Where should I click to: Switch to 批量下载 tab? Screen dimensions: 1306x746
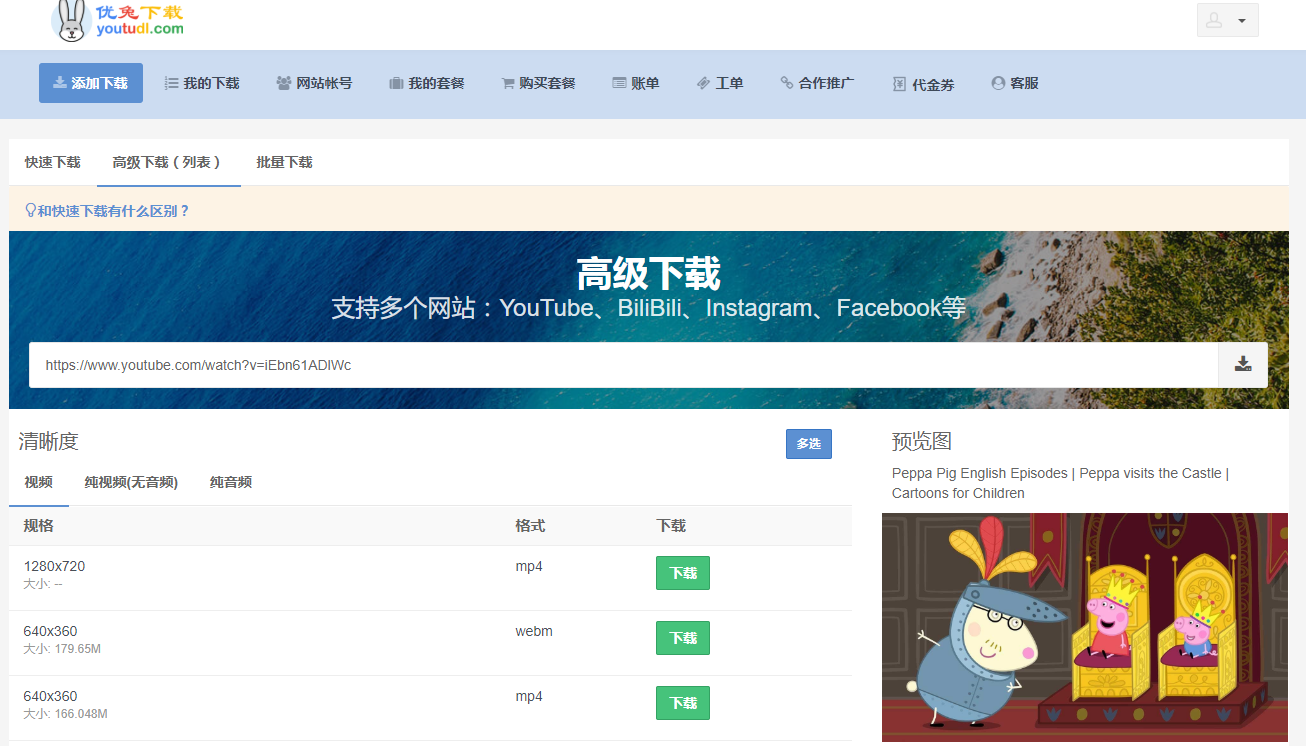(285, 162)
